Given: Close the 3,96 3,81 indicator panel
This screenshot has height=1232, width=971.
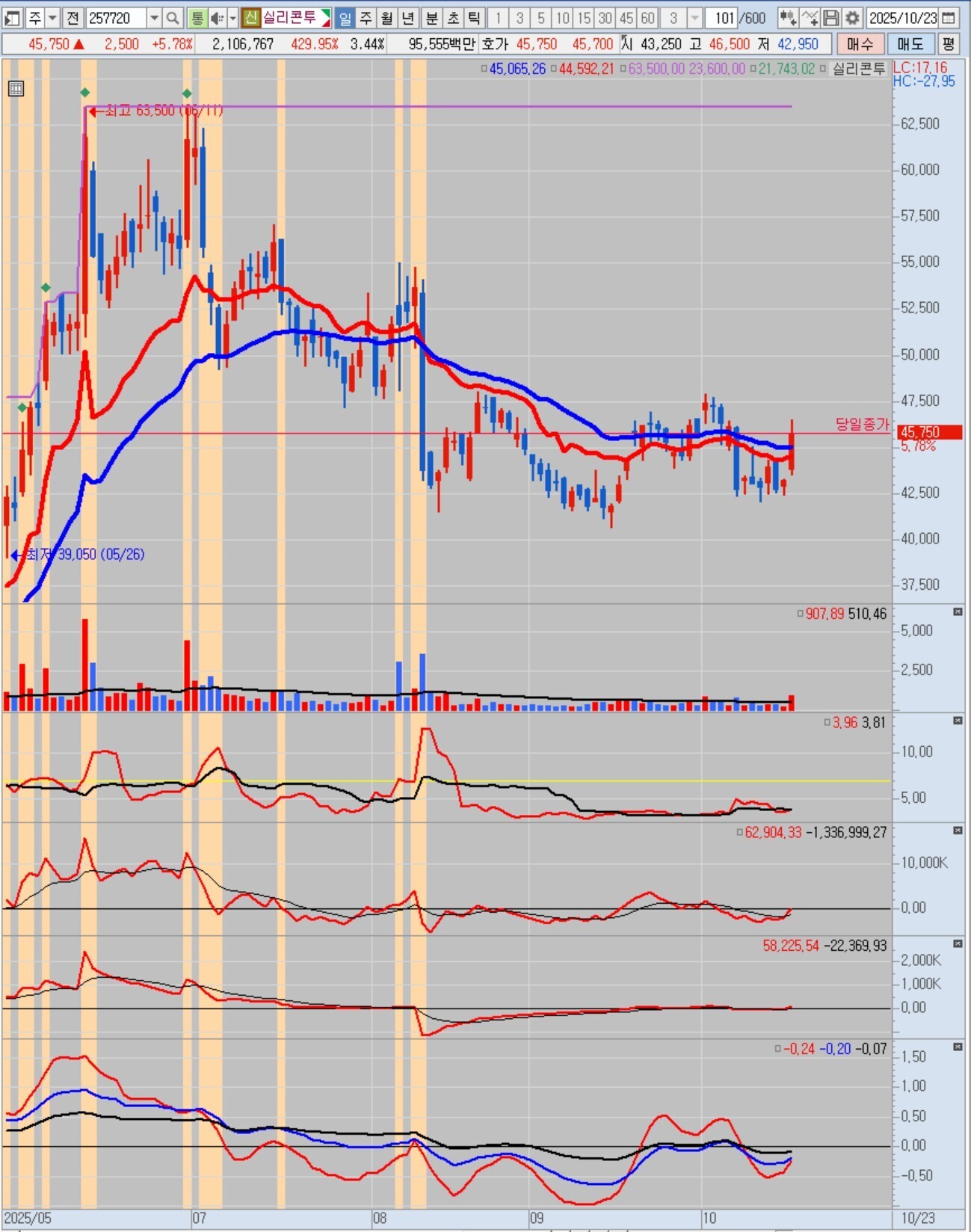Looking at the screenshot, I should (958, 721).
